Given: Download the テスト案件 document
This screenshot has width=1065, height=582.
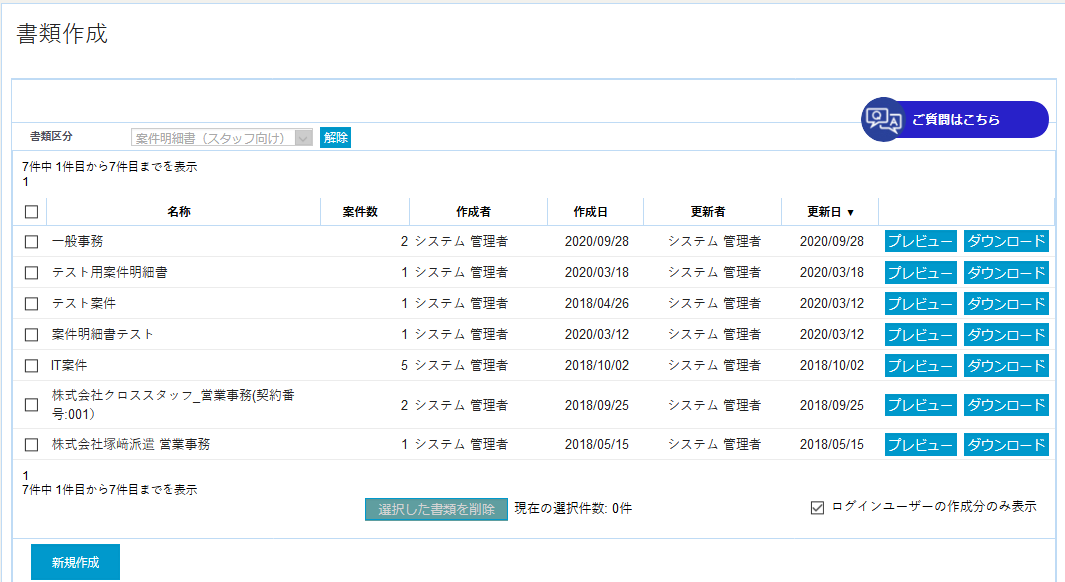Looking at the screenshot, I should point(1006,304).
